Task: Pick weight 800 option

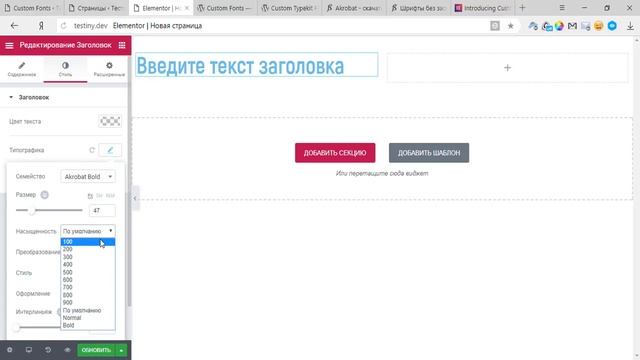Action: [x=88, y=295]
